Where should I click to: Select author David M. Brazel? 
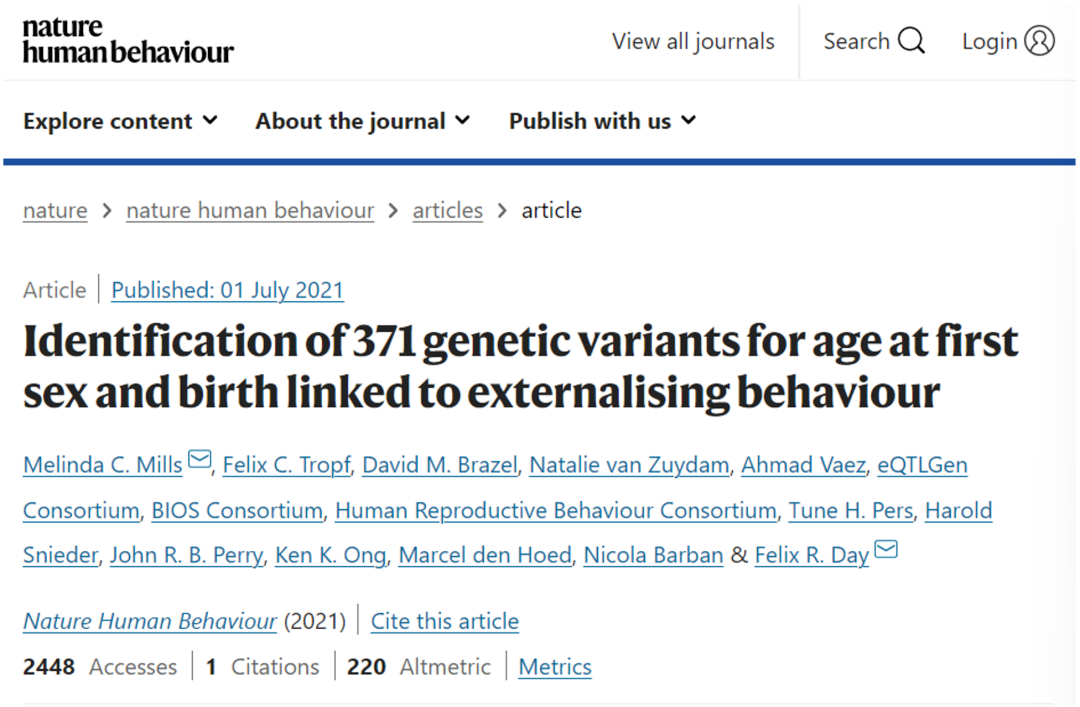(x=439, y=465)
